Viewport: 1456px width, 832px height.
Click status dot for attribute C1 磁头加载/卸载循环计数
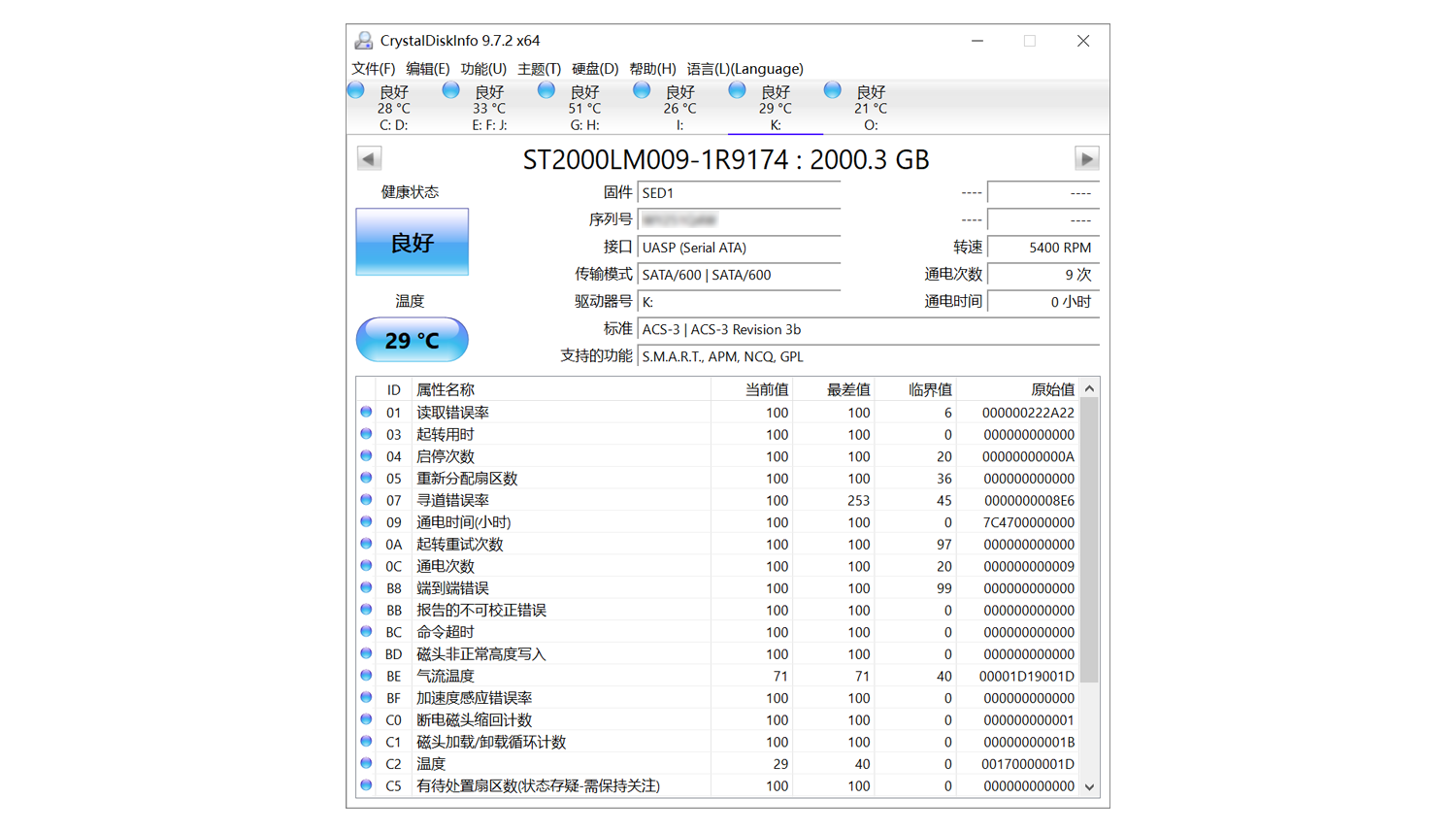point(366,741)
